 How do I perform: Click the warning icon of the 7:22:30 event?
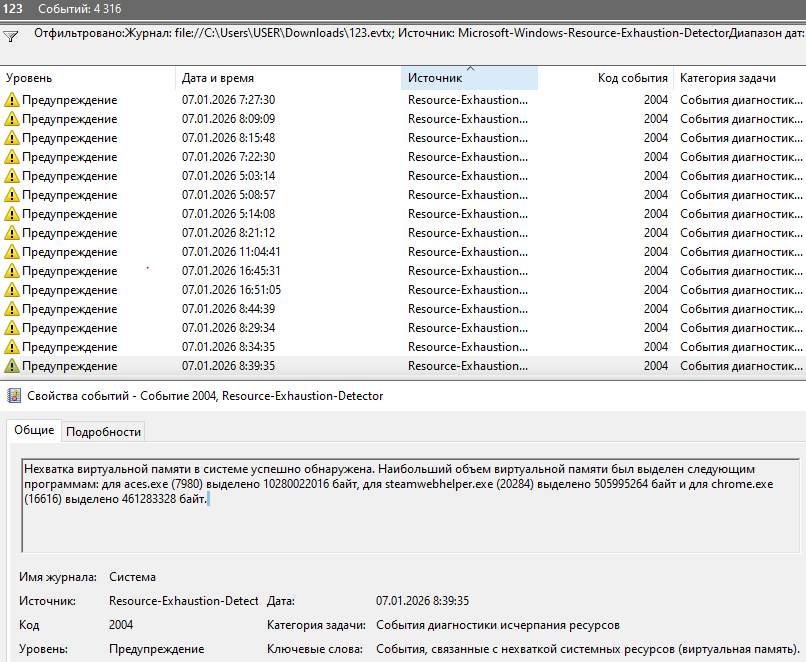[11, 157]
